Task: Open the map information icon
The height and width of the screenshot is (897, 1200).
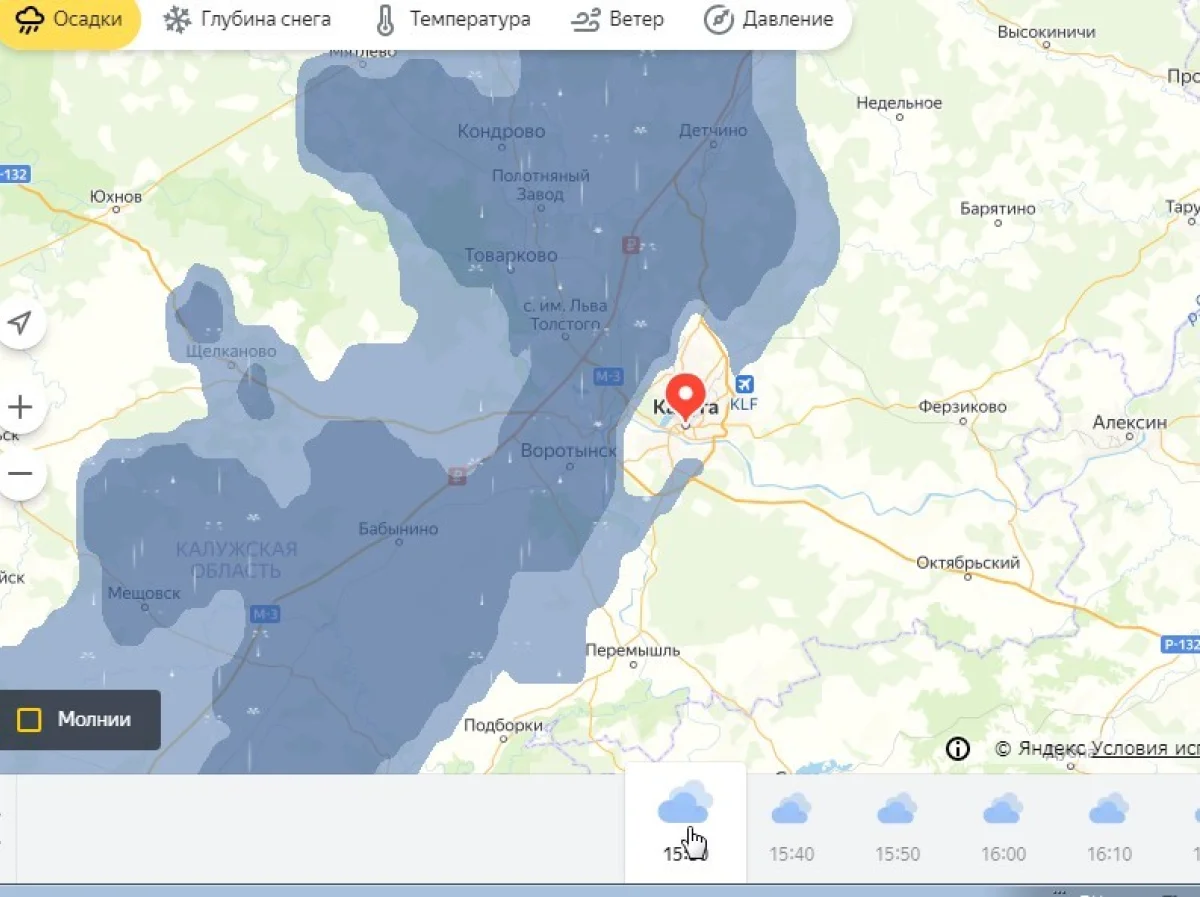Action: [958, 749]
